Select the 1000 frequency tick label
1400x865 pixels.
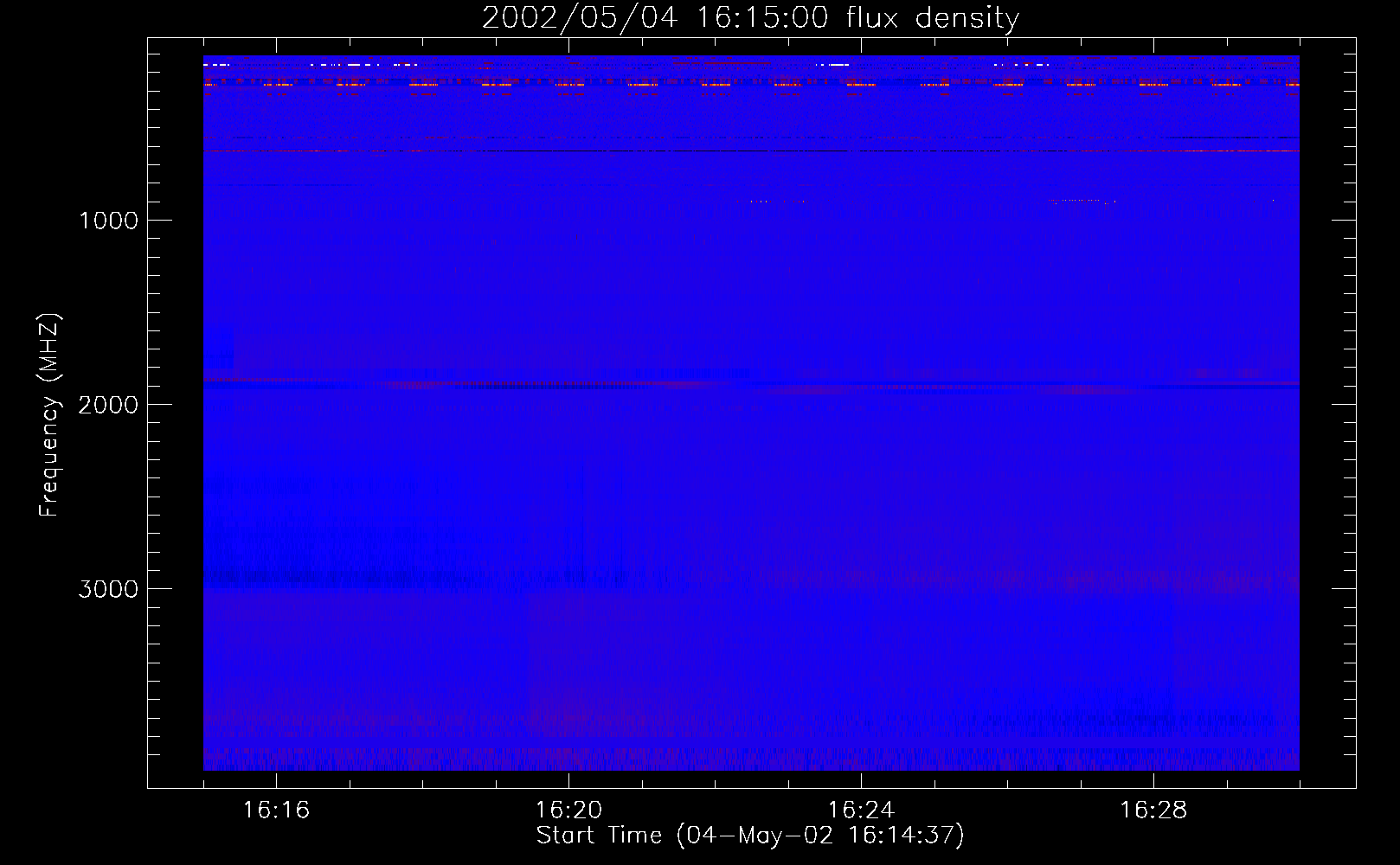[108, 221]
